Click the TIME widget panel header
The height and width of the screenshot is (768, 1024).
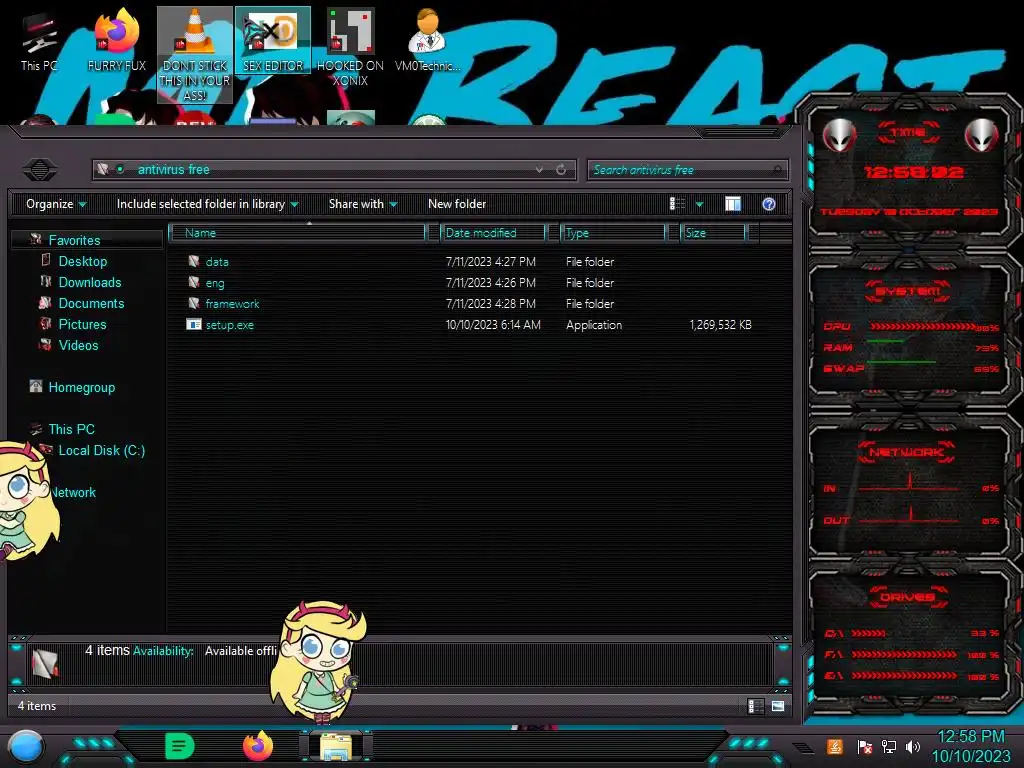pos(908,133)
